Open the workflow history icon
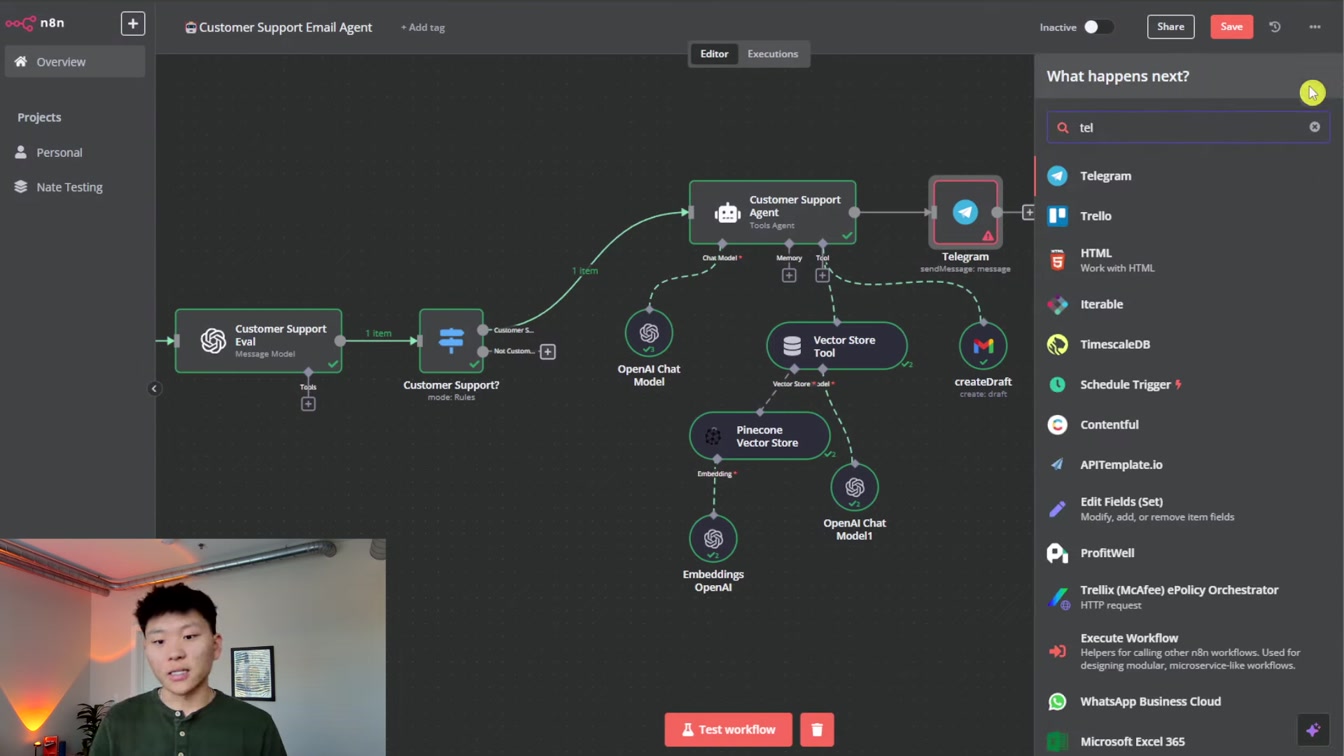Viewport: 1344px width, 756px height. click(x=1275, y=27)
